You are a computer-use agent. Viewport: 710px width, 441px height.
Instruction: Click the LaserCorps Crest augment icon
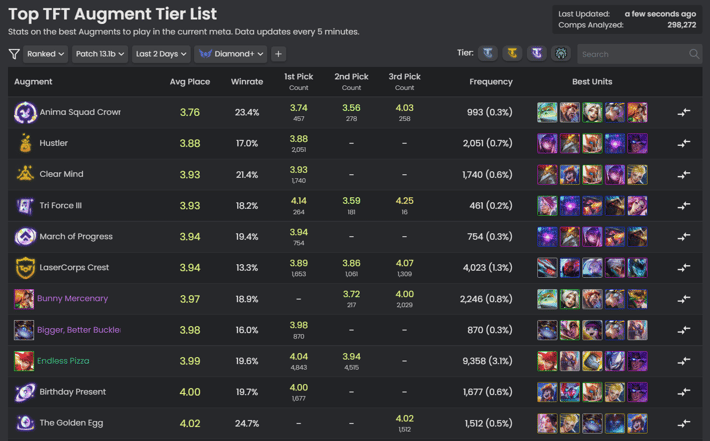(x=25, y=268)
